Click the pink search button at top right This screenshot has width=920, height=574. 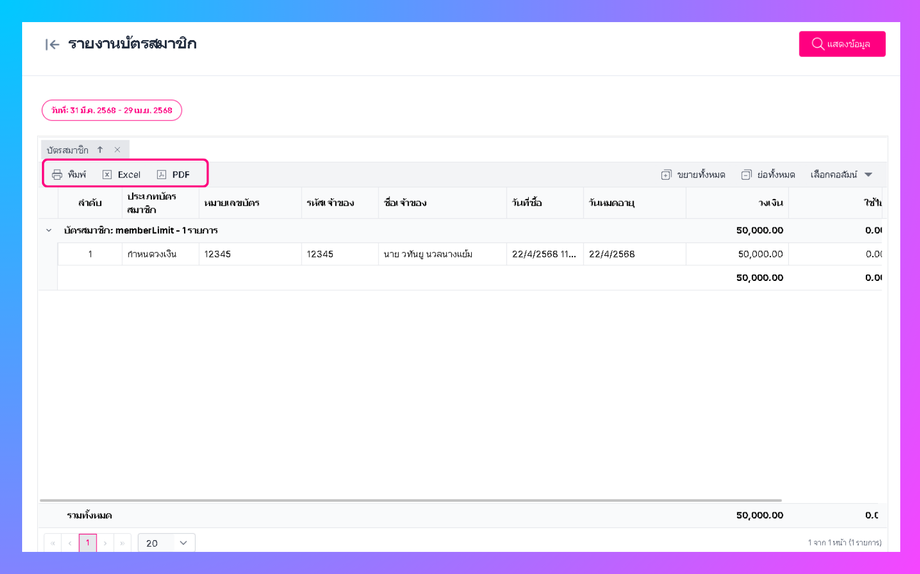click(x=842, y=44)
